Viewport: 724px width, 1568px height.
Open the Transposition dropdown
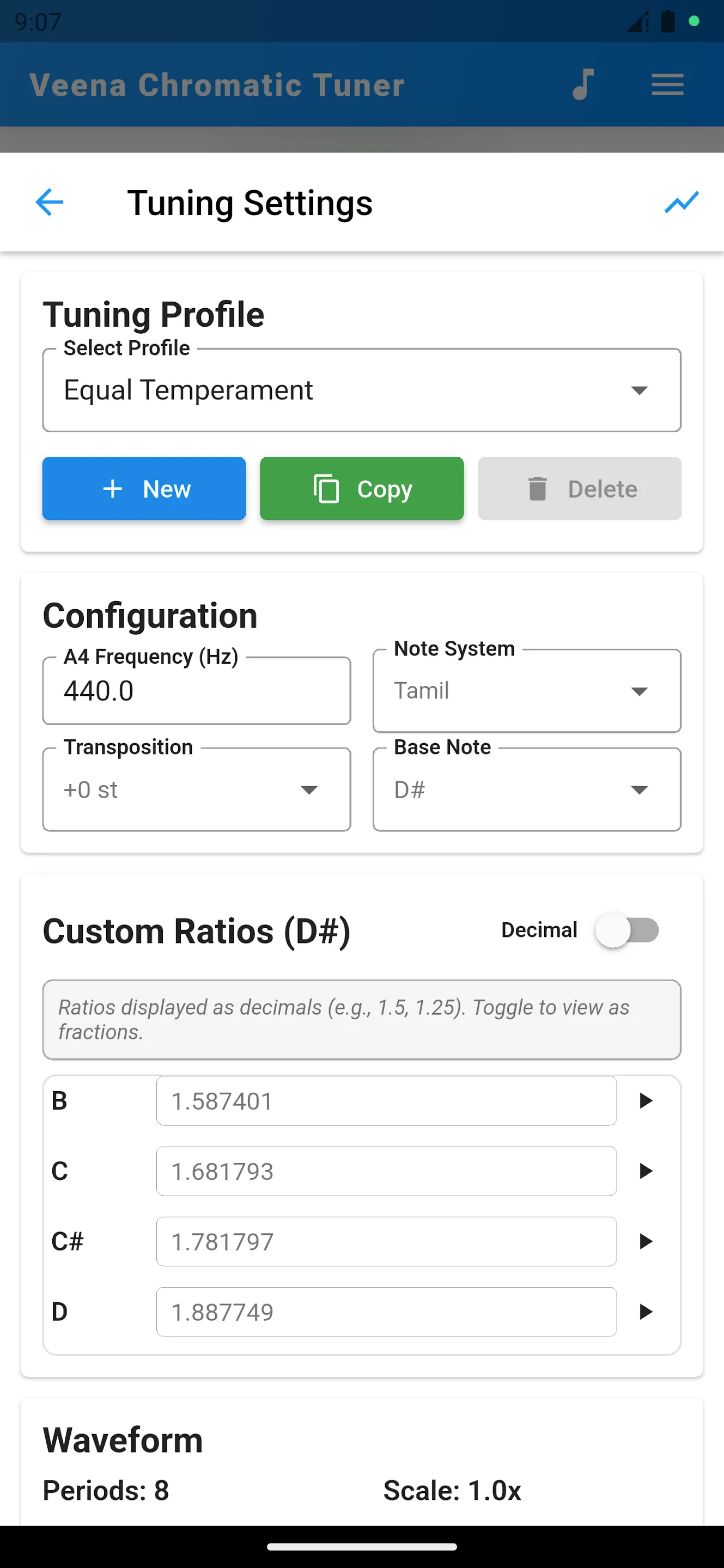point(197,789)
